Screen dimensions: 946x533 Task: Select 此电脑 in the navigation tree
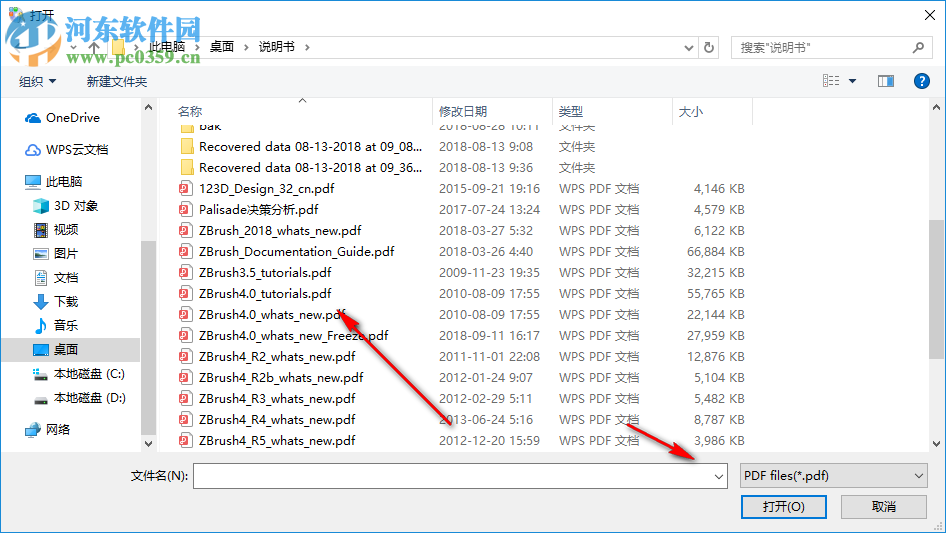(x=64, y=182)
